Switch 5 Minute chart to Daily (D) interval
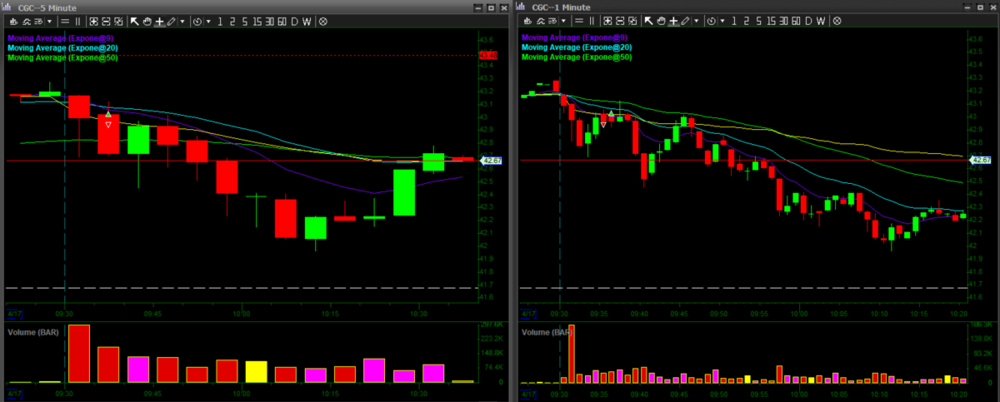The height and width of the screenshot is (402, 1000). click(x=294, y=20)
